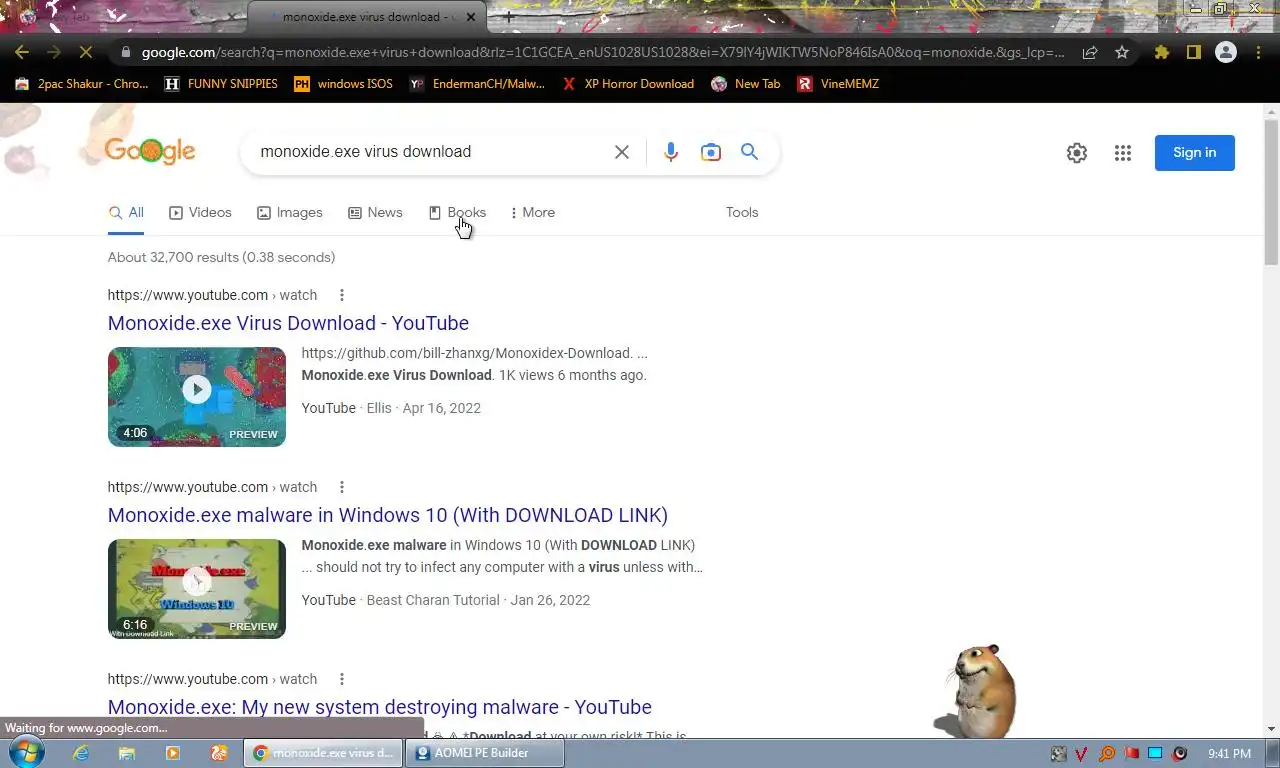Click the 9:41 PM system clock
Screen dimensions: 1280x768
(x=1229, y=753)
